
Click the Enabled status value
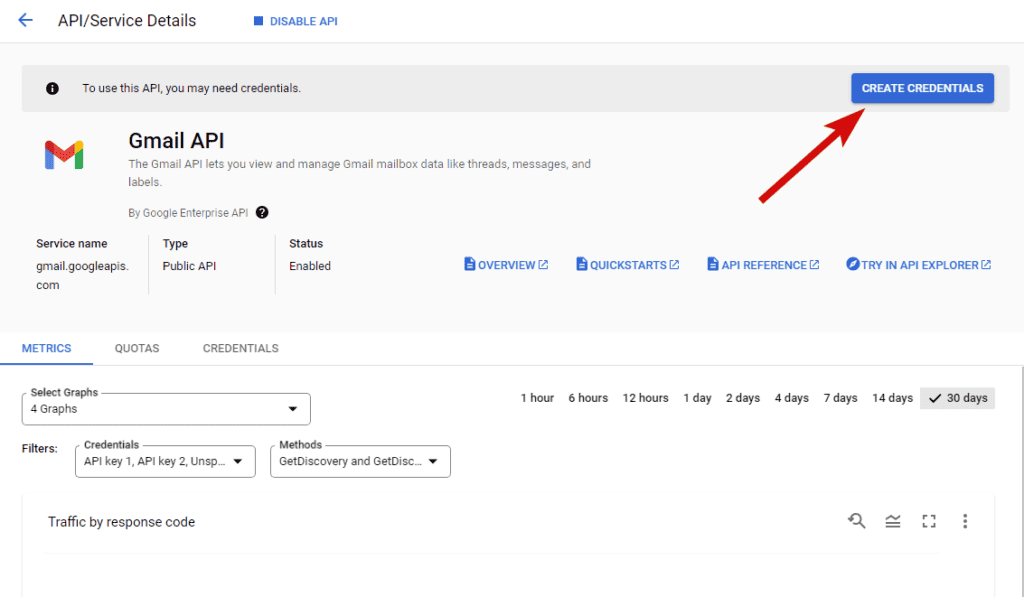click(x=310, y=266)
